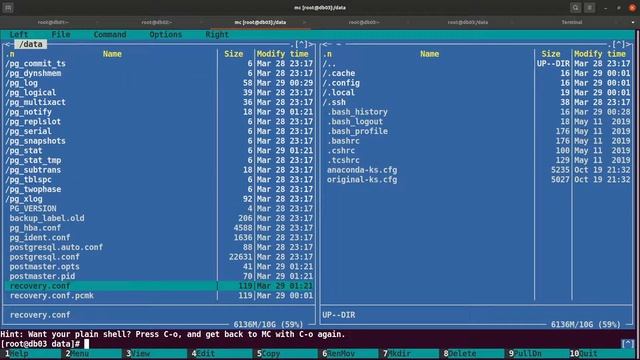Open command history [^] at prompt end
The image size is (640, 360).
628,344
